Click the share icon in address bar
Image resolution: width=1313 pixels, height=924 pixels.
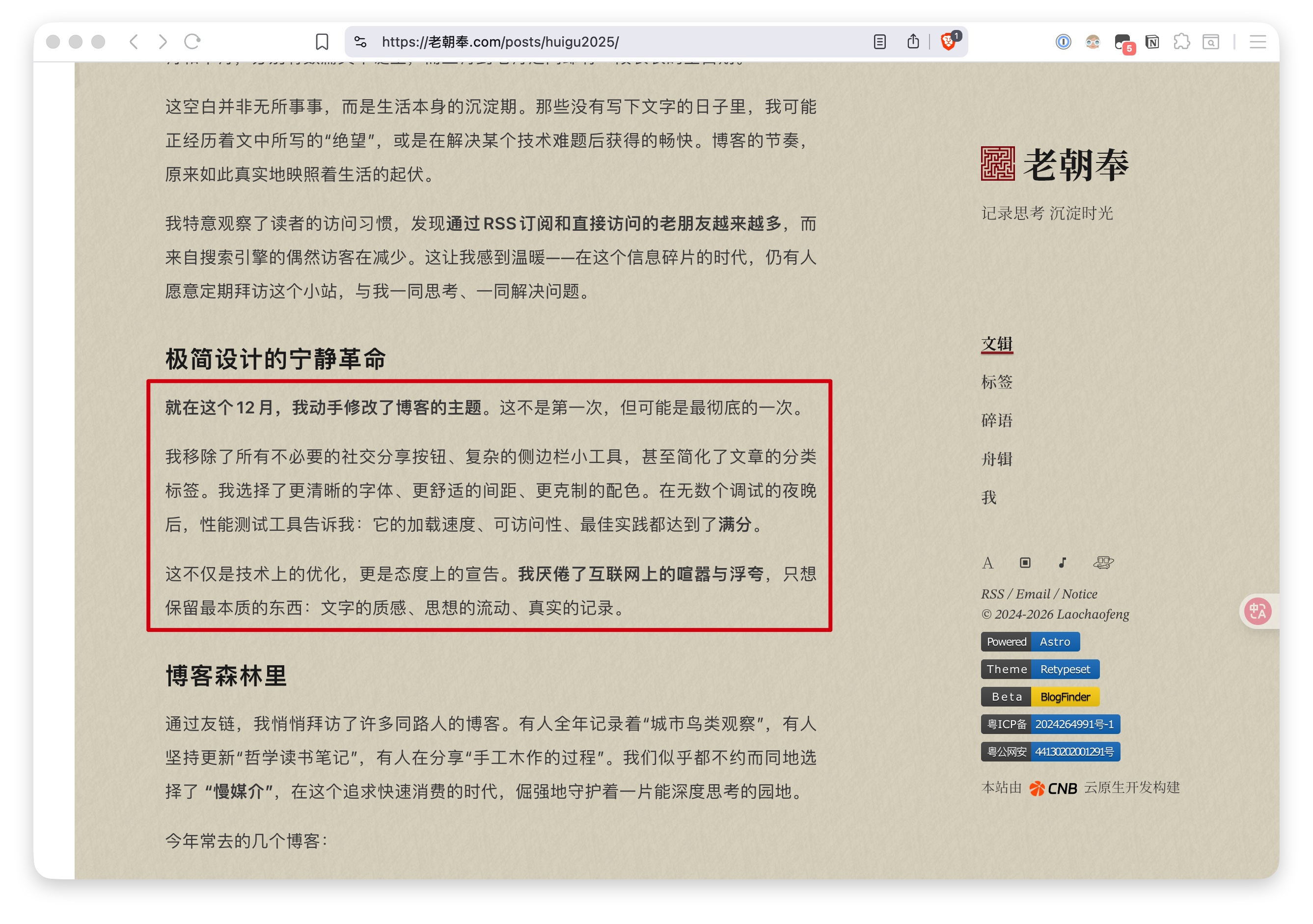coord(913,42)
